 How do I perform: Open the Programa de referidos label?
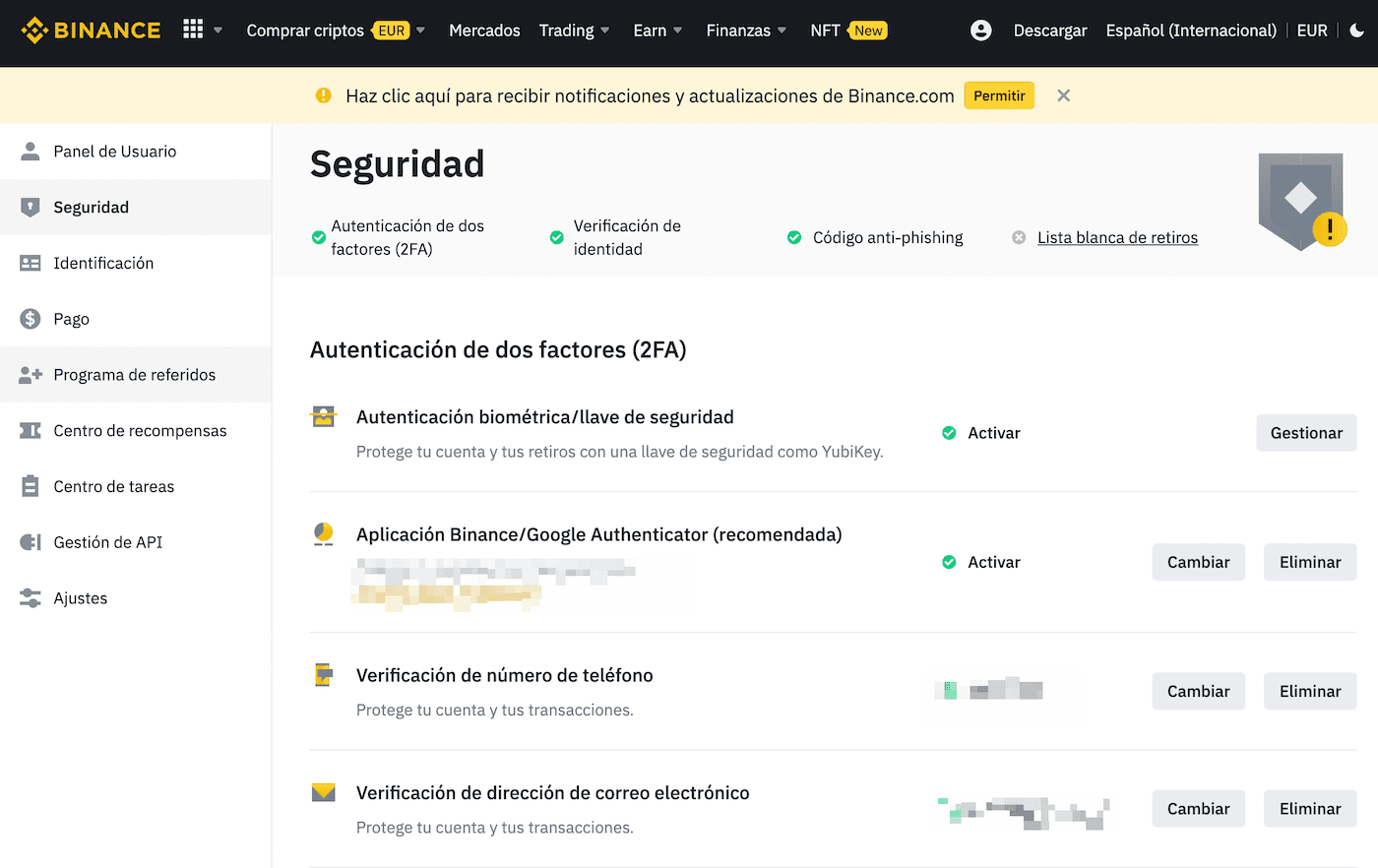click(135, 375)
